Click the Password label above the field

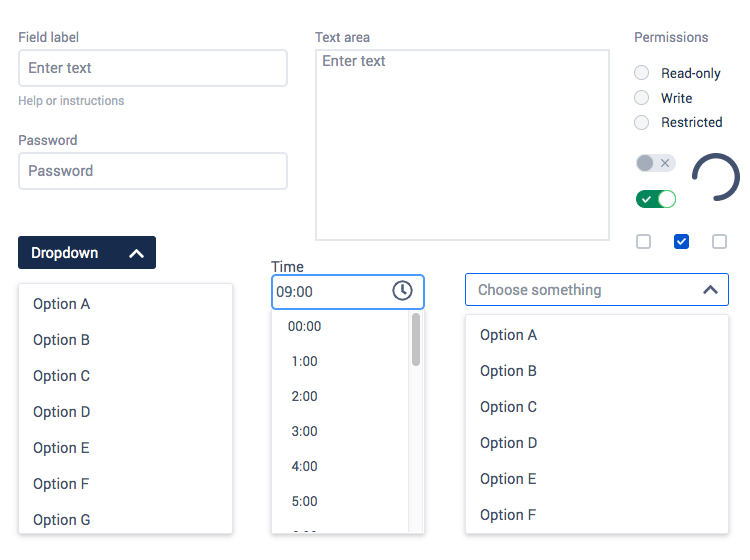tap(48, 140)
